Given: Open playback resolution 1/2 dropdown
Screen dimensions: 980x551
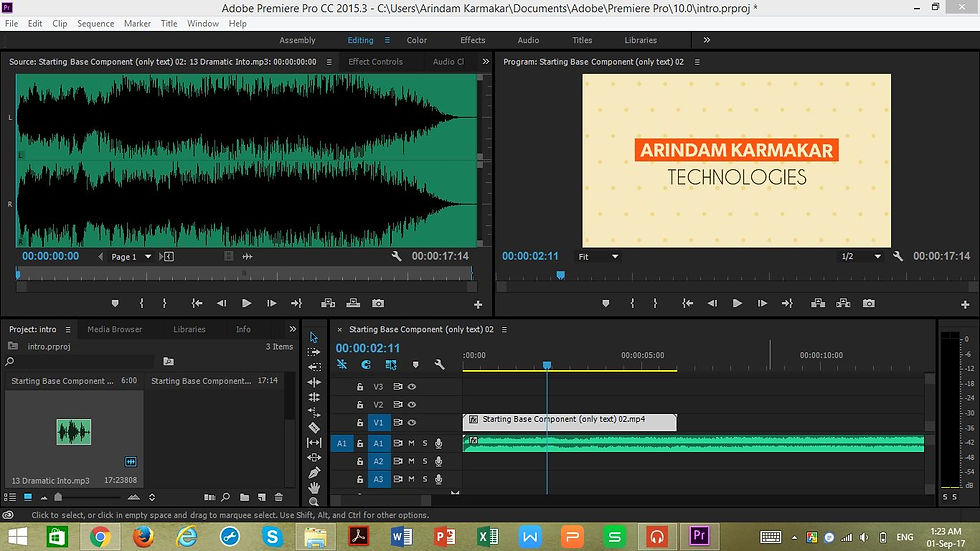Looking at the screenshot, I should click(861, 257).
